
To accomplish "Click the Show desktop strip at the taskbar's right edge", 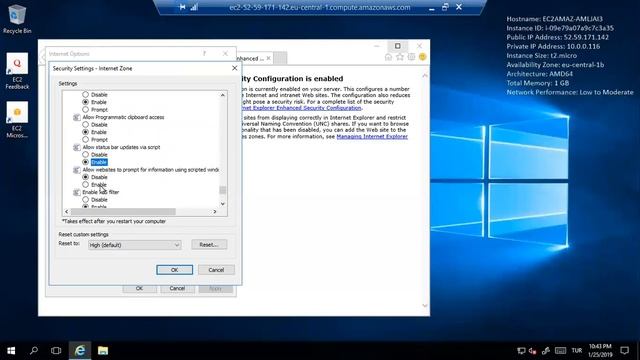I will (x=638, y=351).
